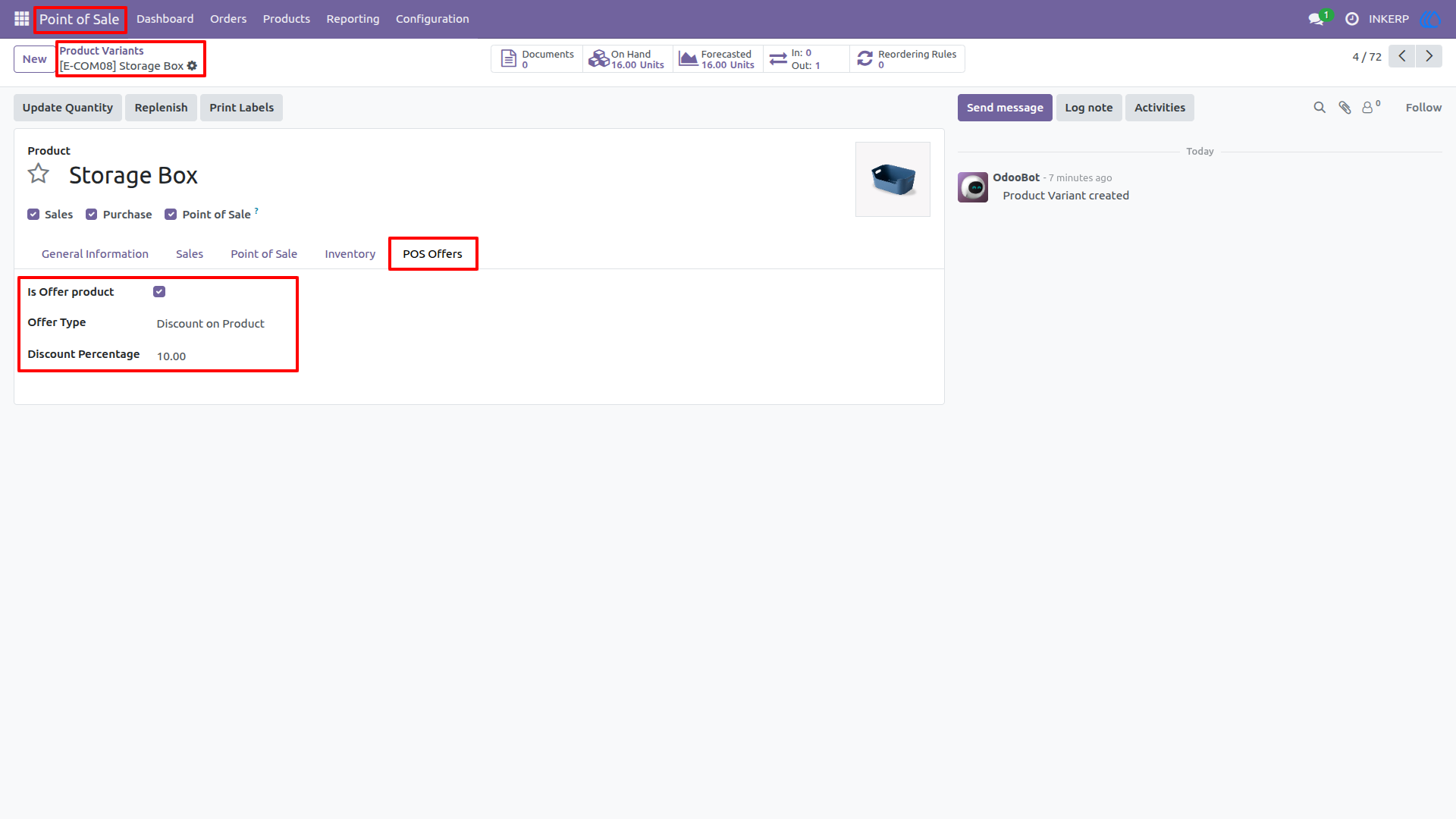Toggle the Point of Sale checkbox
Image resolution: width=1456 pixels, height=819 pixels.
[x=171, y=215]
